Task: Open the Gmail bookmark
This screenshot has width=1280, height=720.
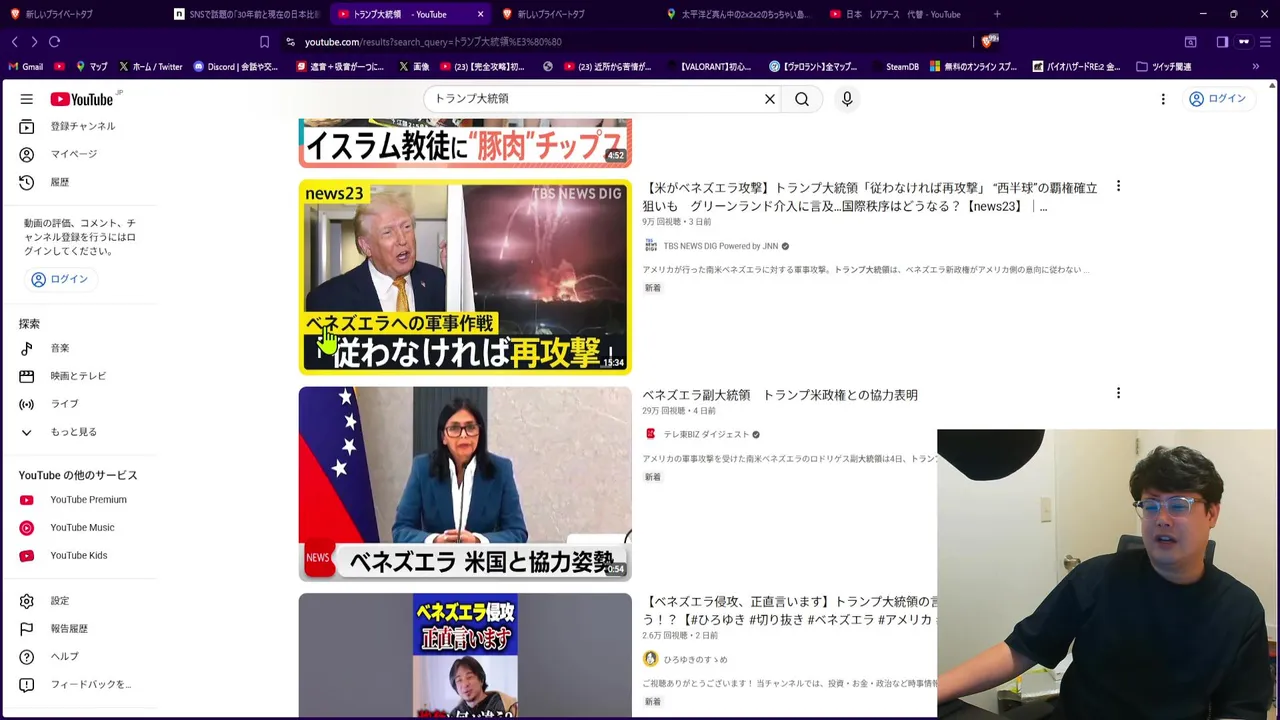Action: tap(27, 67)
